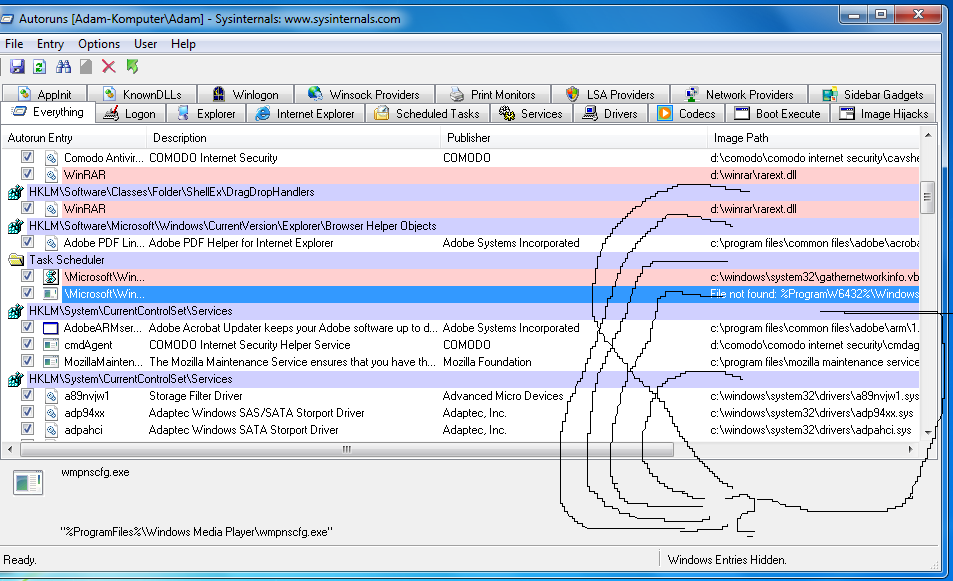Open the Help menu

click(183, 44)
